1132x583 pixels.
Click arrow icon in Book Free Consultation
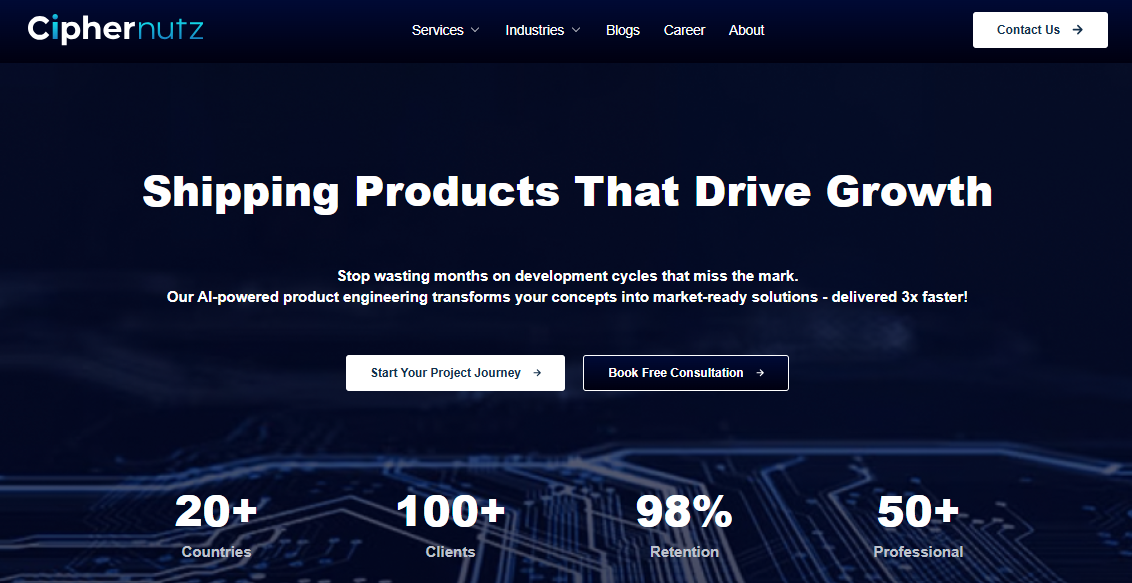tap(760, 373)
